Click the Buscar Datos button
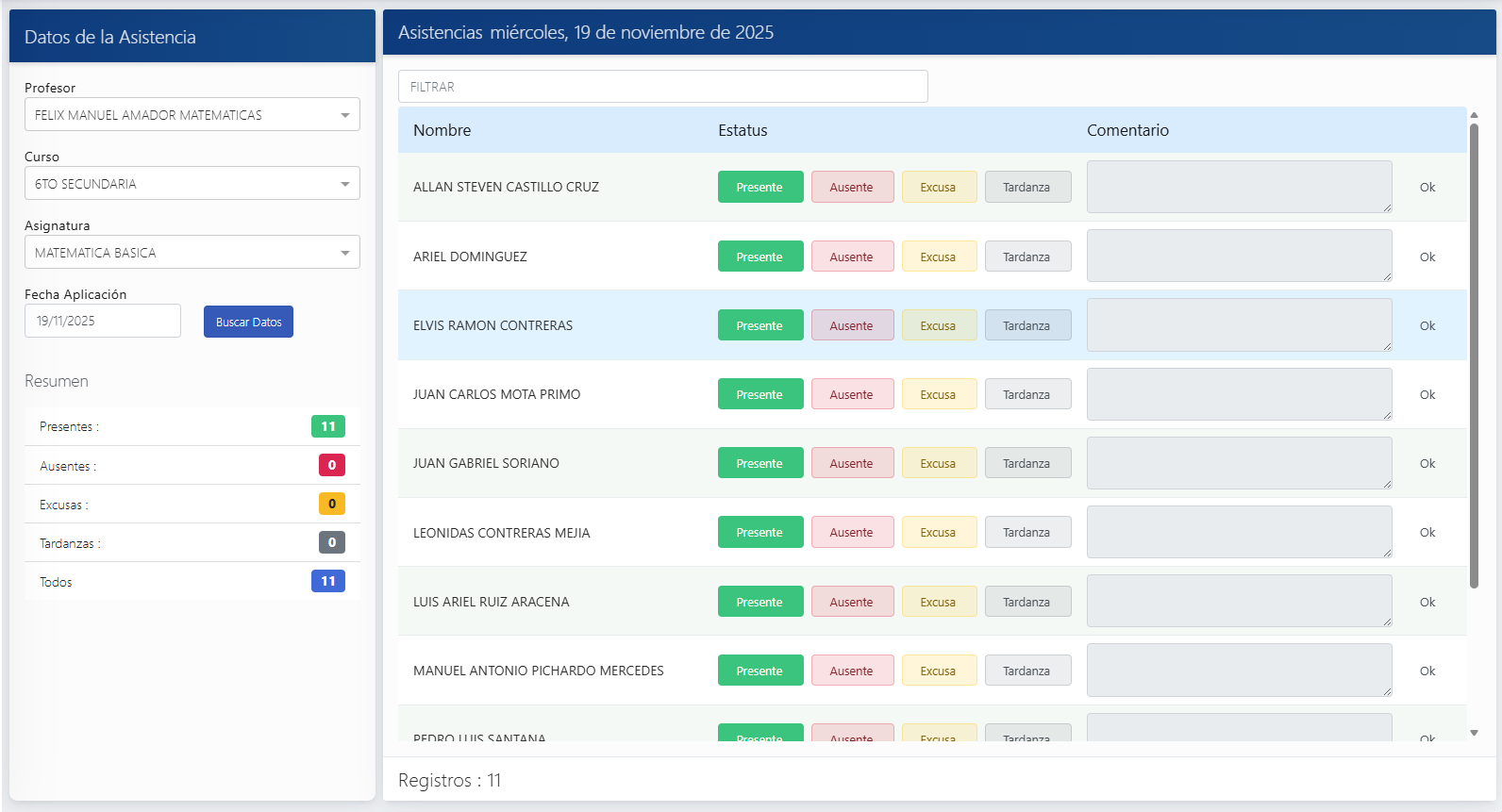The image size is (1502, 812). pyautogui.click(x=248, y=322)
